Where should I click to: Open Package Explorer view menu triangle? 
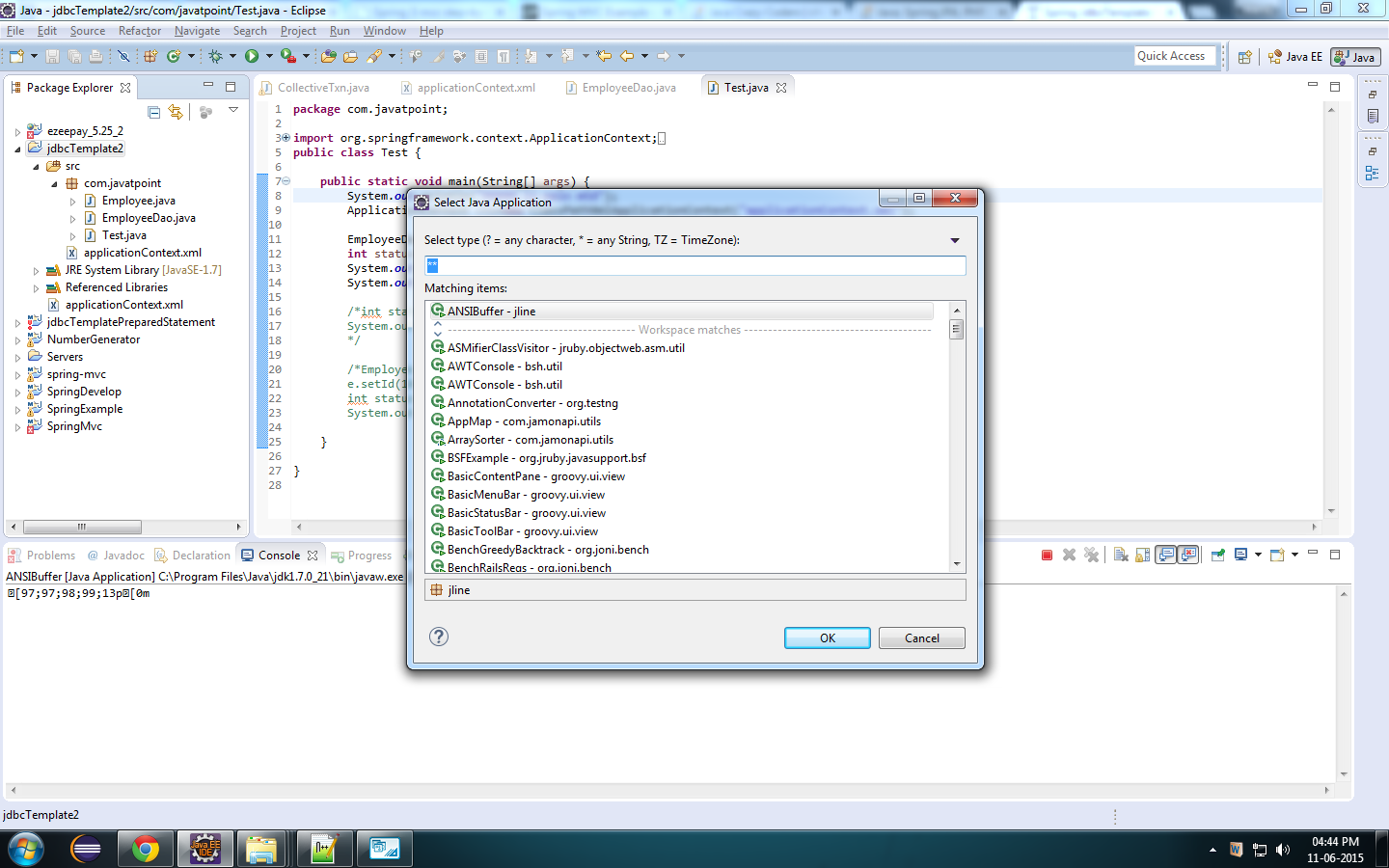233,110
